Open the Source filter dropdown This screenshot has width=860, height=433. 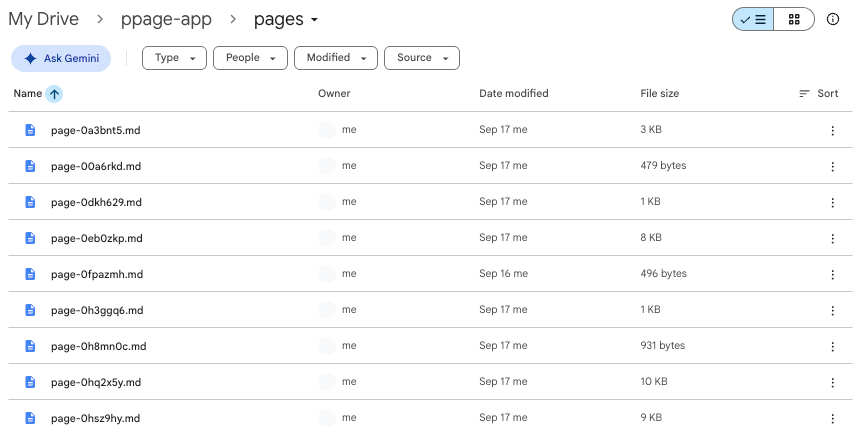[x=422, y=58]
